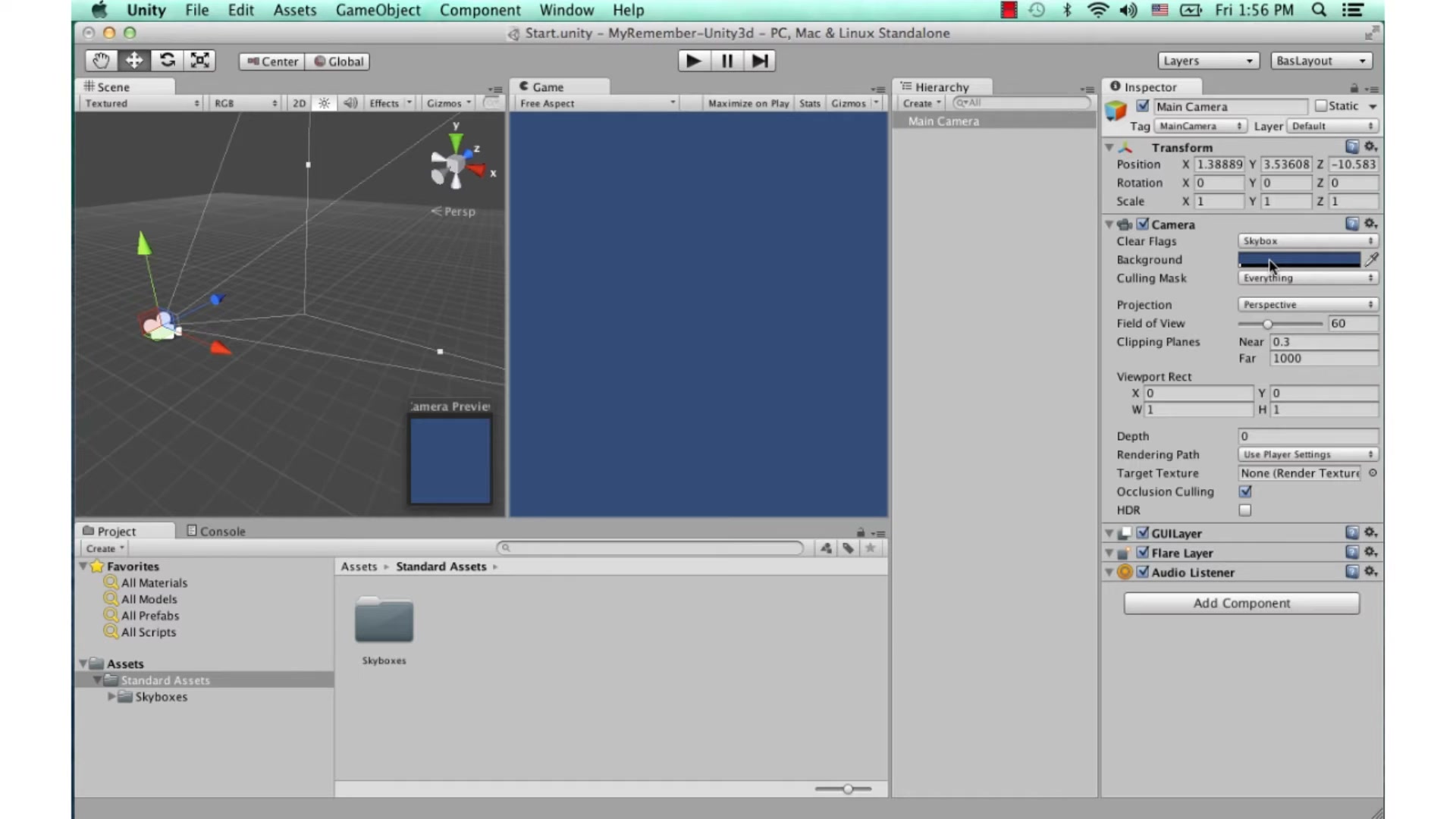Click the Field of View slider

click(x=1280, y=324)
